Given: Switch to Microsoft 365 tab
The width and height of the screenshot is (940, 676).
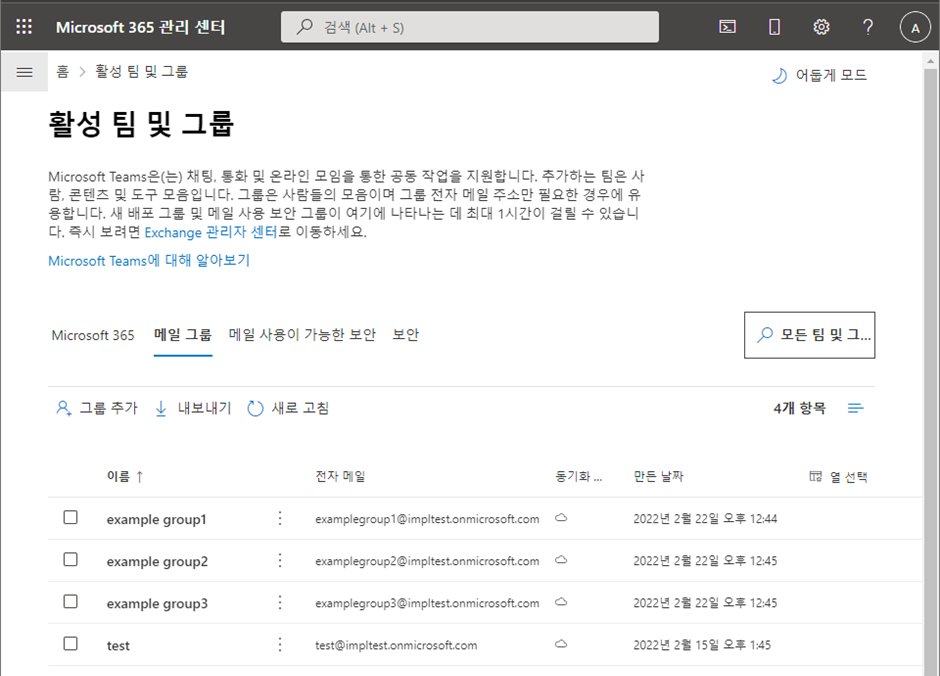Looking at the screenshot, I should [93, 335].
